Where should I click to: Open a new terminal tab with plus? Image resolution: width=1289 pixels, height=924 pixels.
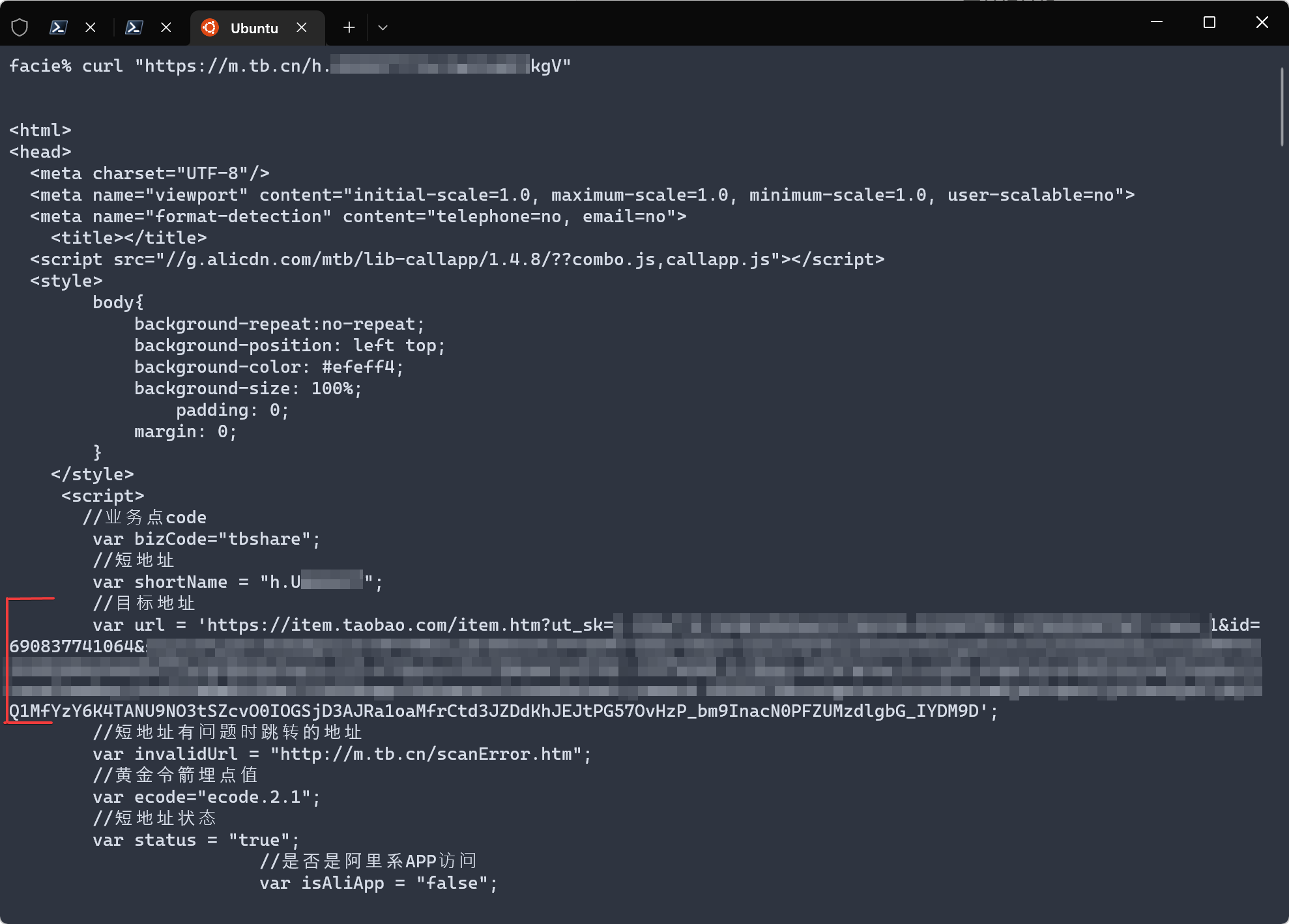[349, 27]
